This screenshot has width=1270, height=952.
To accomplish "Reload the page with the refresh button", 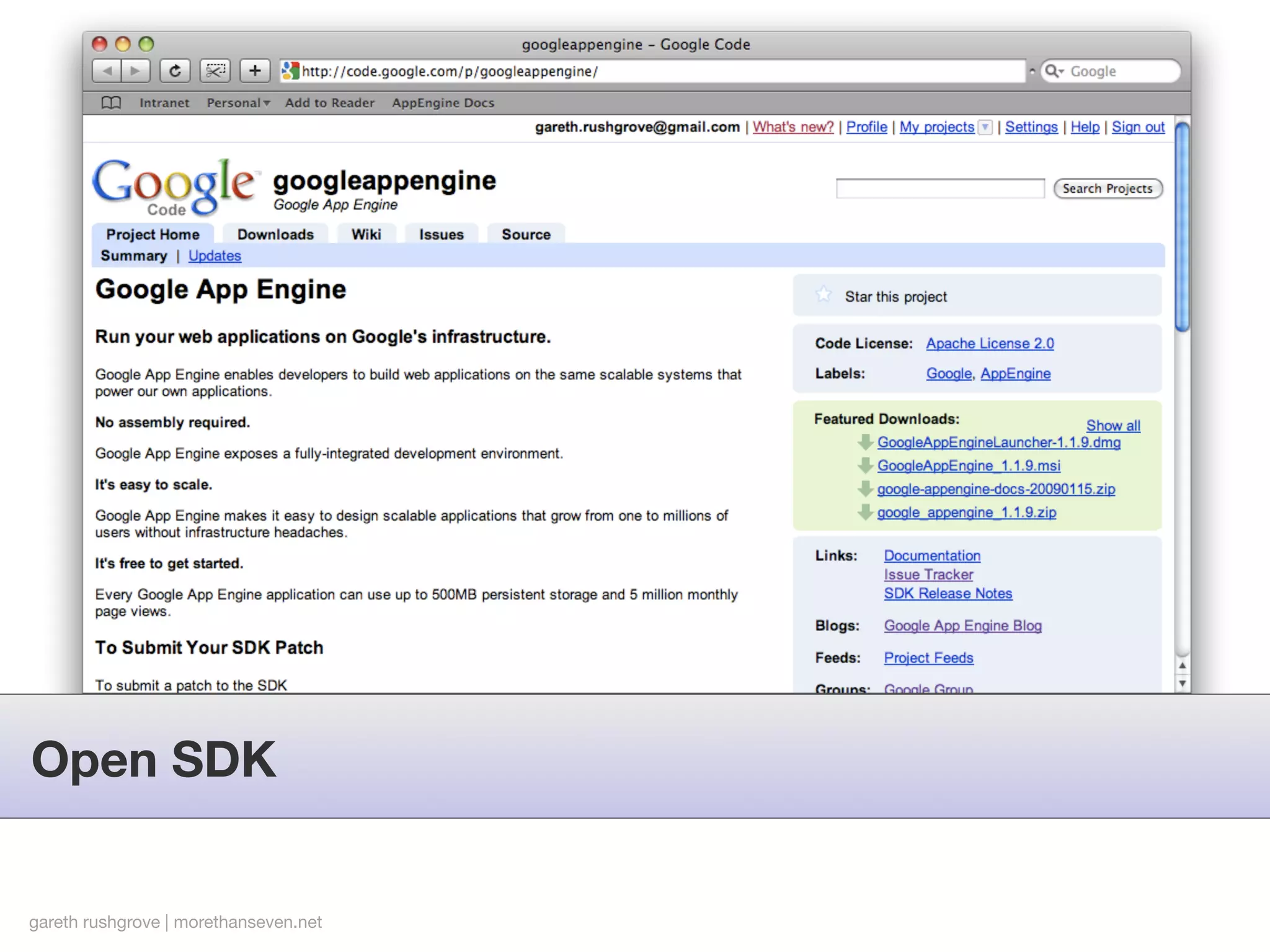I will tap(175, 71).
